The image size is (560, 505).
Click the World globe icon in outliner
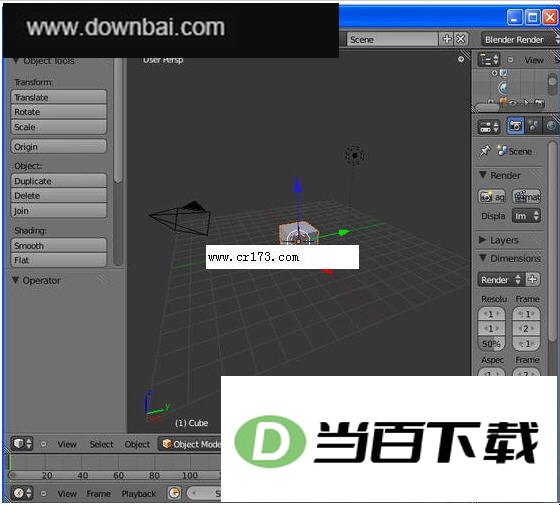503,88
